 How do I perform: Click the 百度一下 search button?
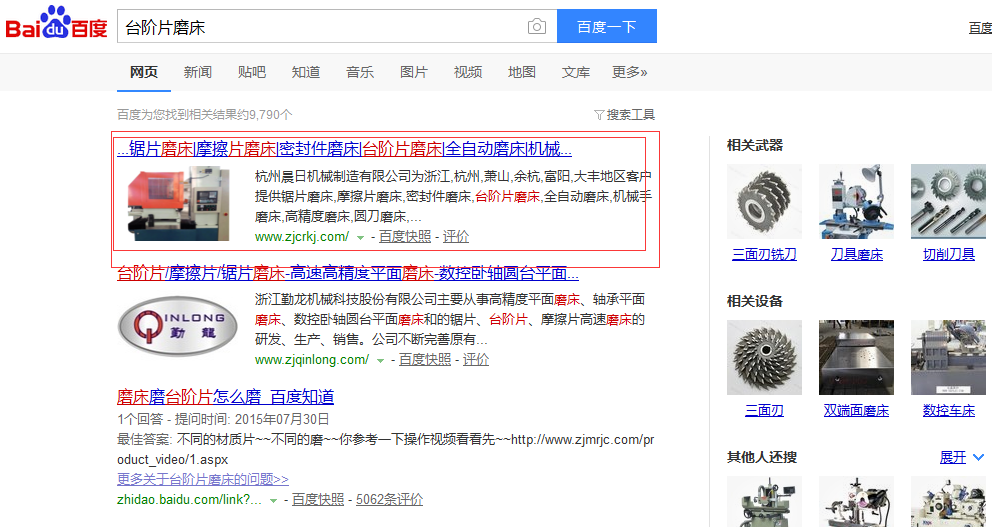click(606, 27)
